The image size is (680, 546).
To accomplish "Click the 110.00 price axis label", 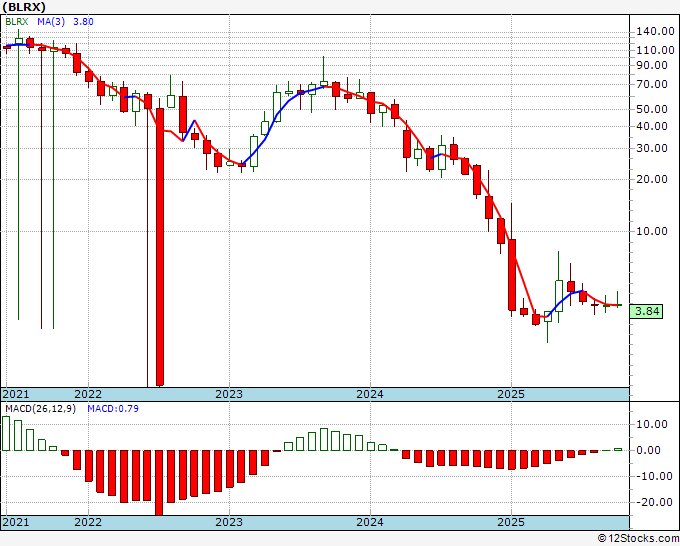I will [x=655, y=50].
